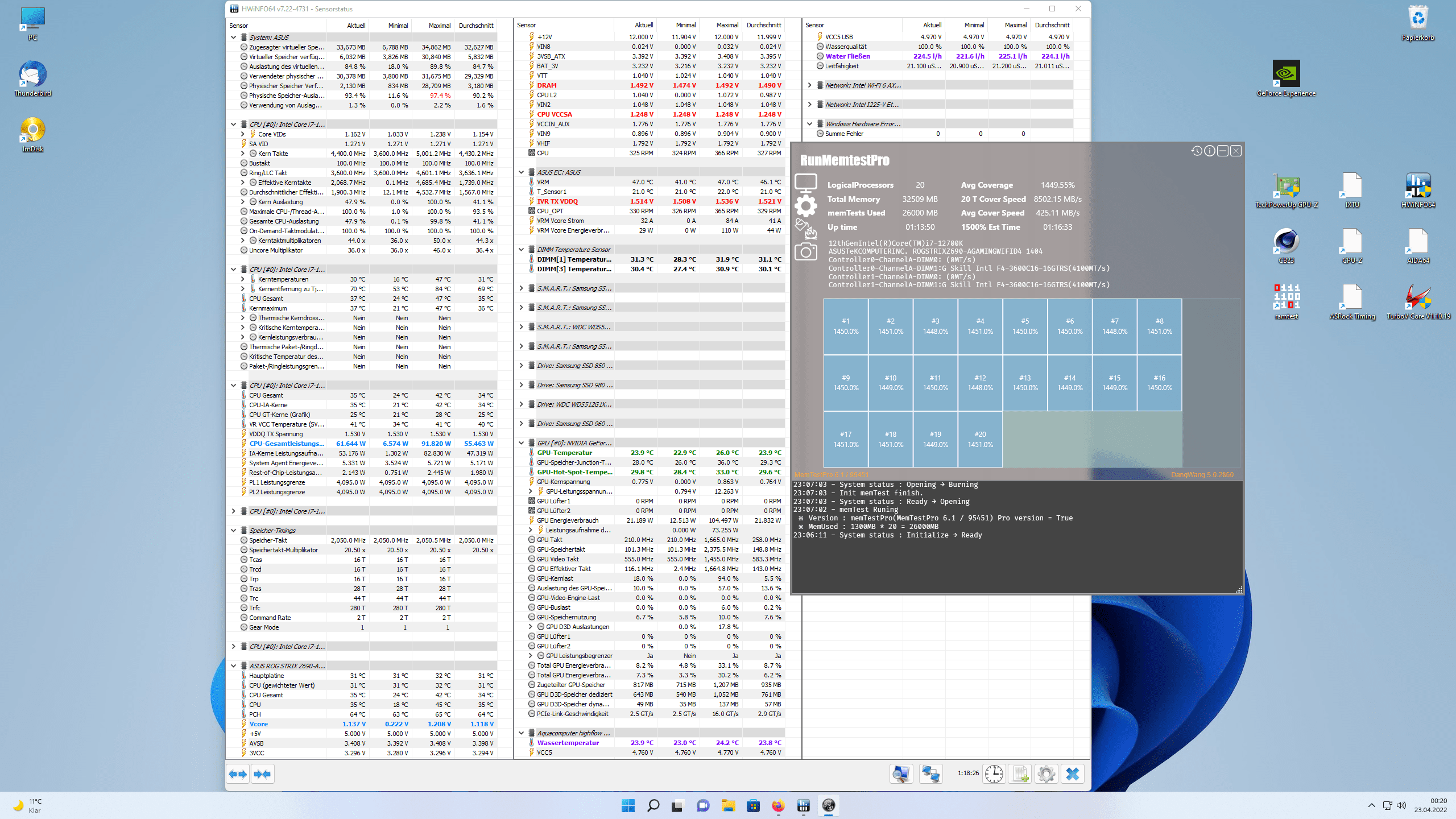1456x819 pixels.
Task: Collapse DIMM Temperature Sensor group
Action: pos(521,250)
